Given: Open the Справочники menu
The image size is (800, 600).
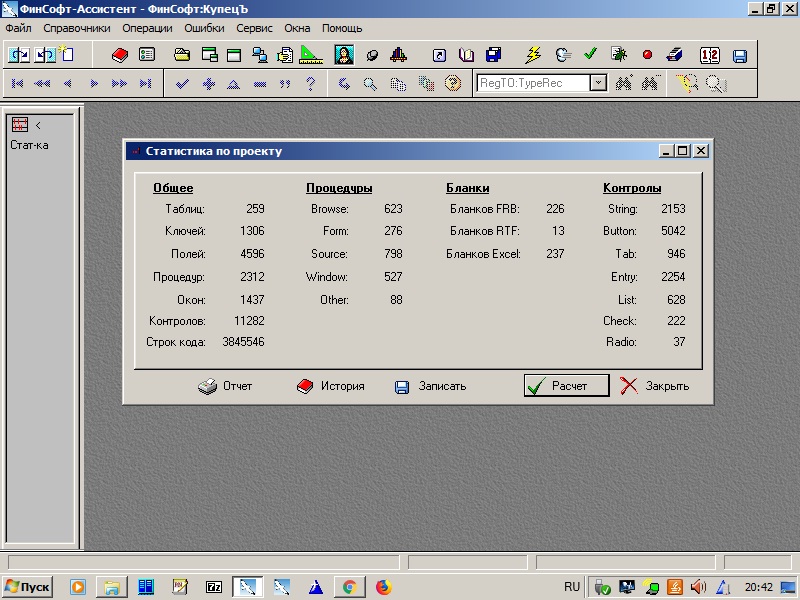Looking at the screenshot, I should coord(77,28).
